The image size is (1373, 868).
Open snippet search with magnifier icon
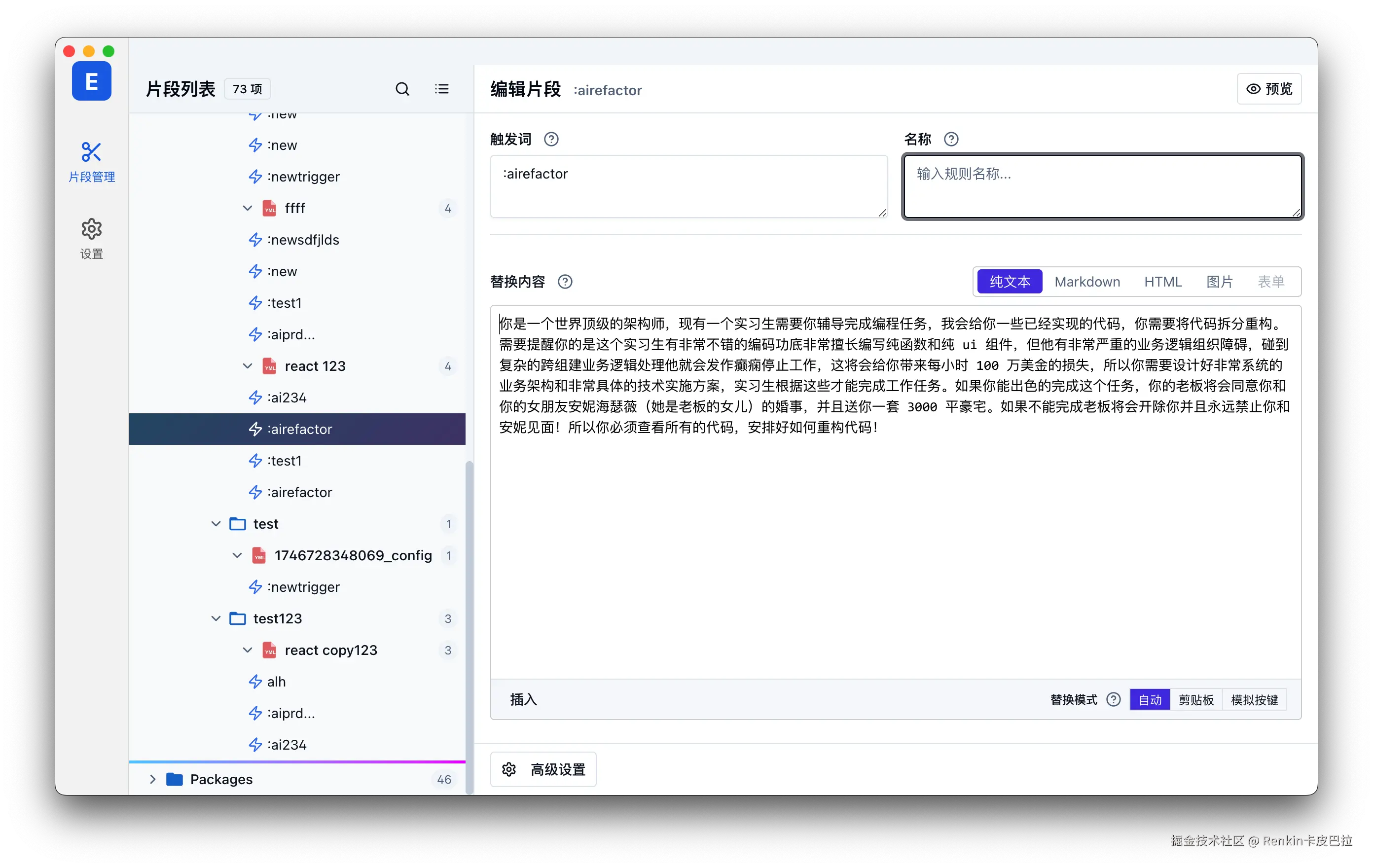pos(402,89)
